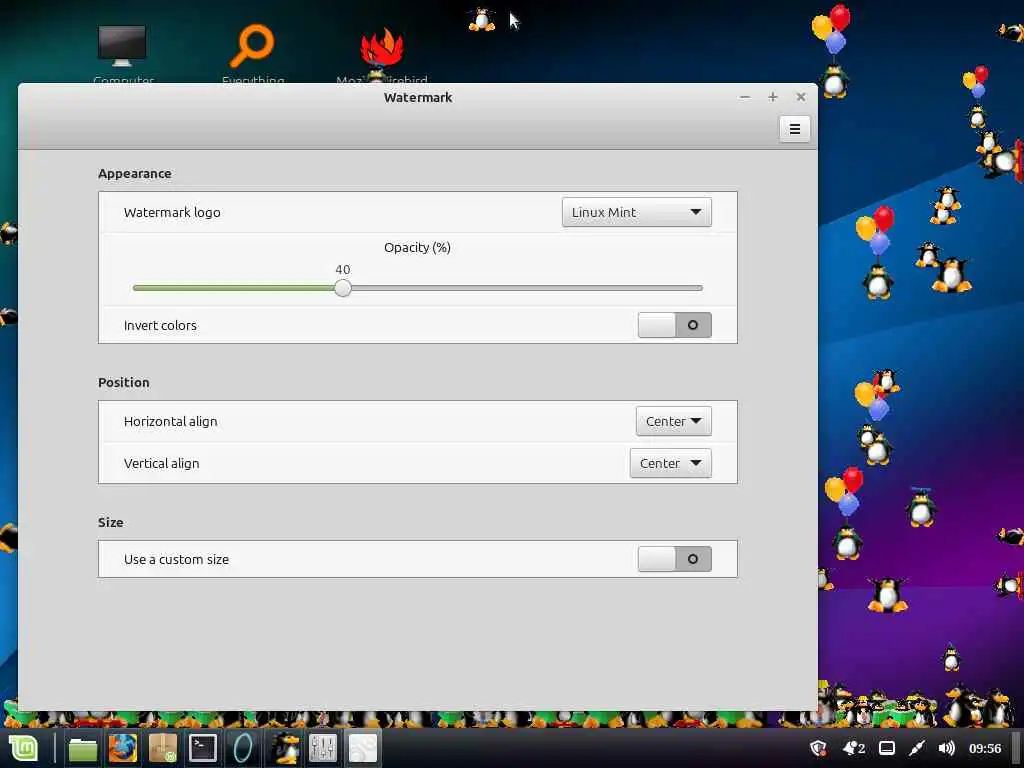Click the Position section heading
Viewport: 1024px width, 768px height.
click(123, 383)
